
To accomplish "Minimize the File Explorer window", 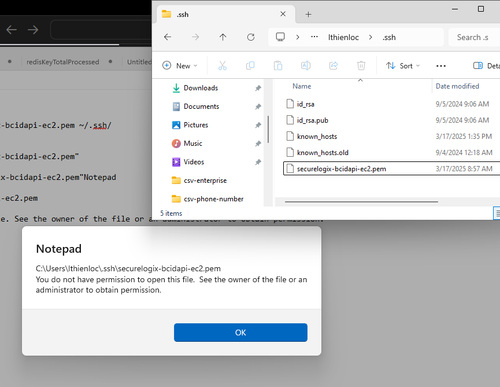I will 455,9.
